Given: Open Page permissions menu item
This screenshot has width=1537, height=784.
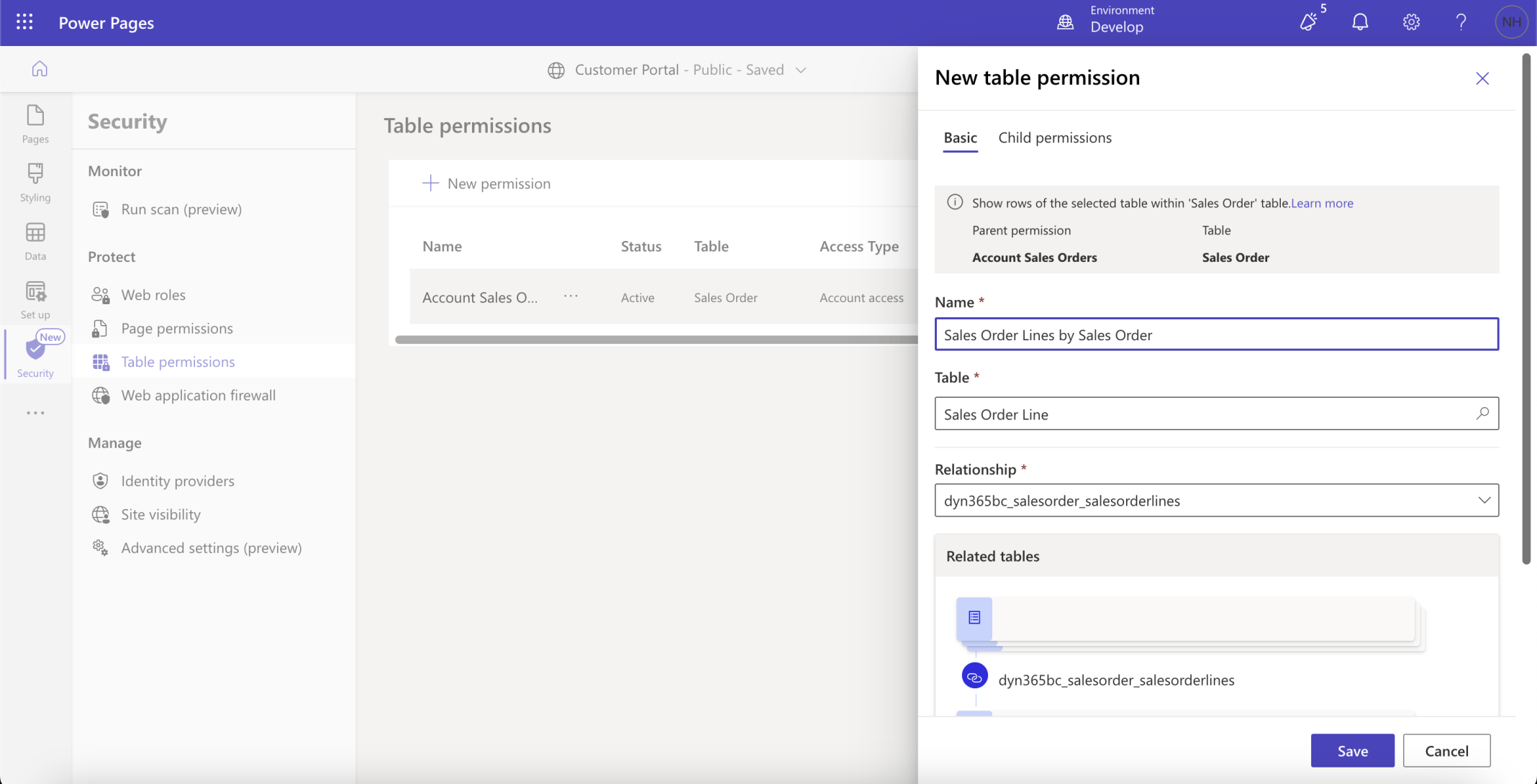Looking at the screenshot, I should 177,329.
